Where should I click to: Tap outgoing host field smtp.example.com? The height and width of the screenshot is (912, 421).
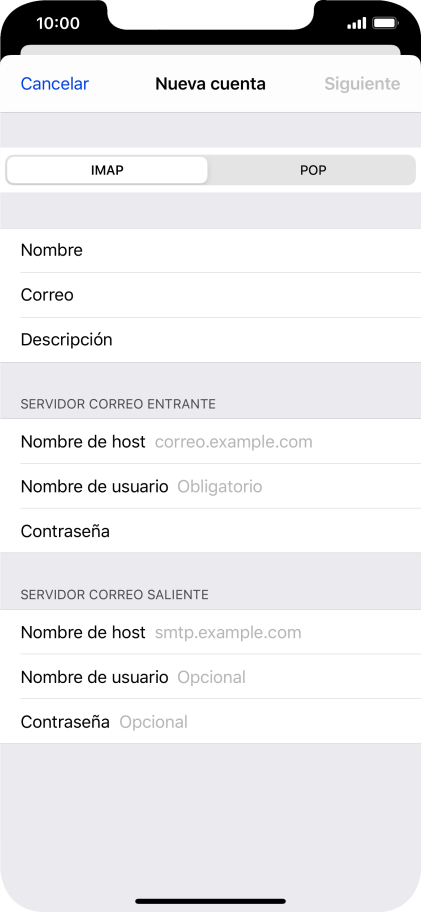[x=210, y=632]
